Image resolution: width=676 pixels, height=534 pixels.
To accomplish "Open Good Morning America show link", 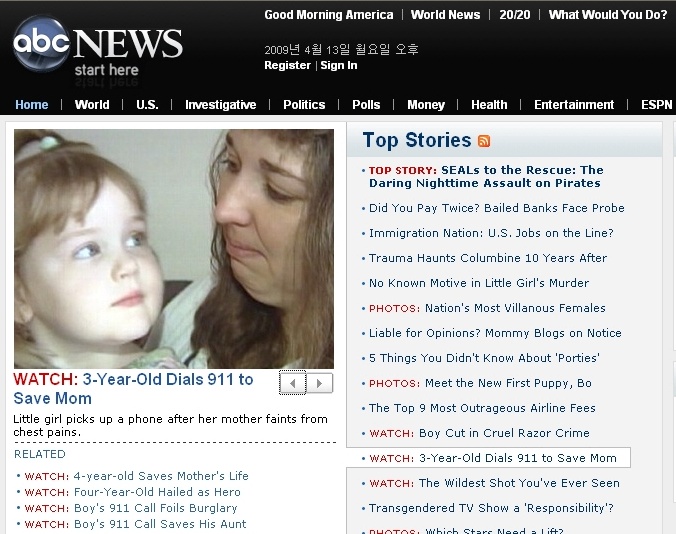I will 329,15.
